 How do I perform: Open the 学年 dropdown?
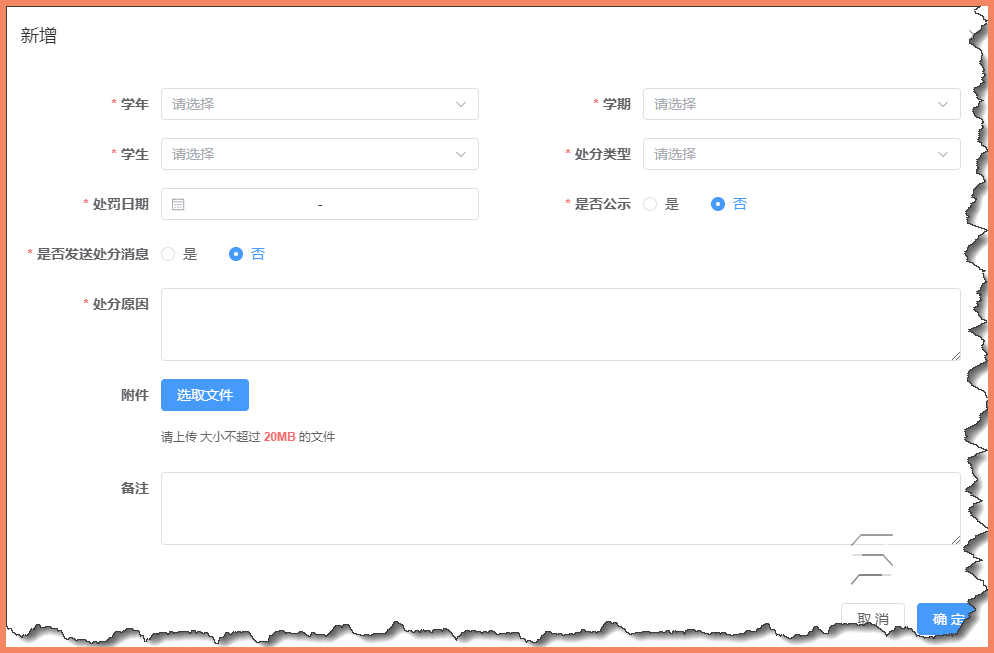320,104
